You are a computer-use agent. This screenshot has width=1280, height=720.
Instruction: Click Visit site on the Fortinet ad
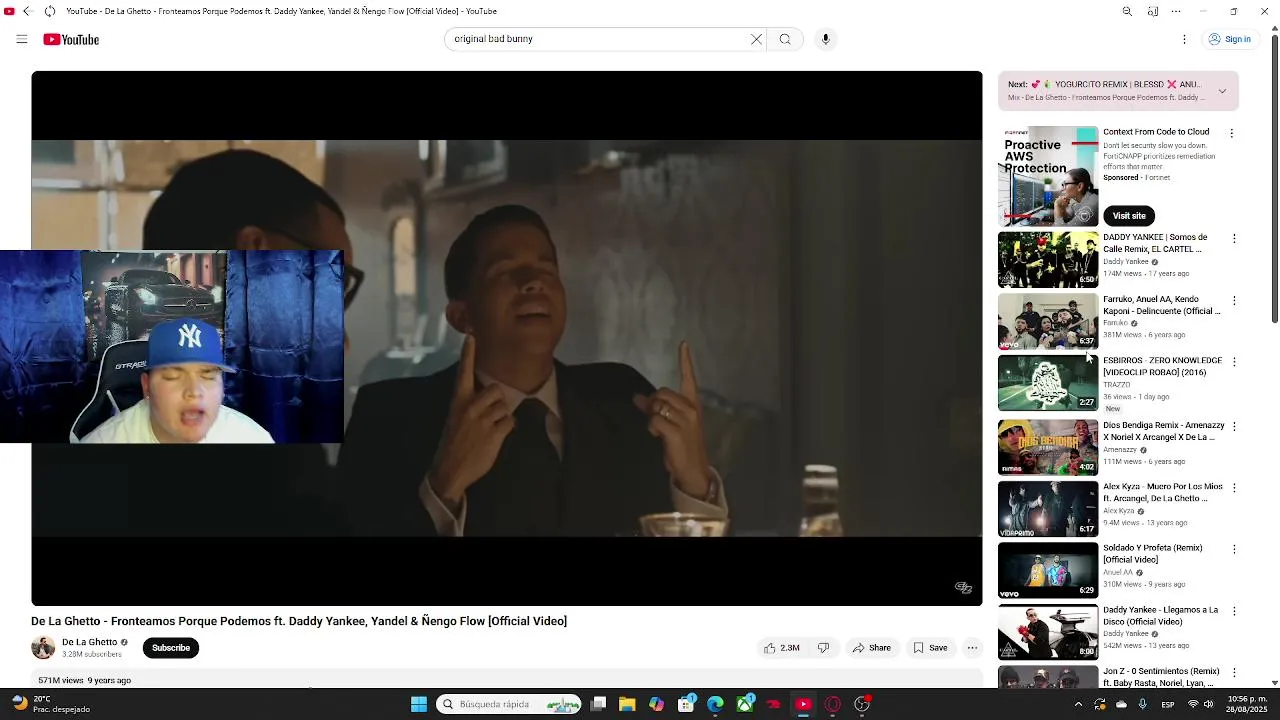coord(1129,216)
